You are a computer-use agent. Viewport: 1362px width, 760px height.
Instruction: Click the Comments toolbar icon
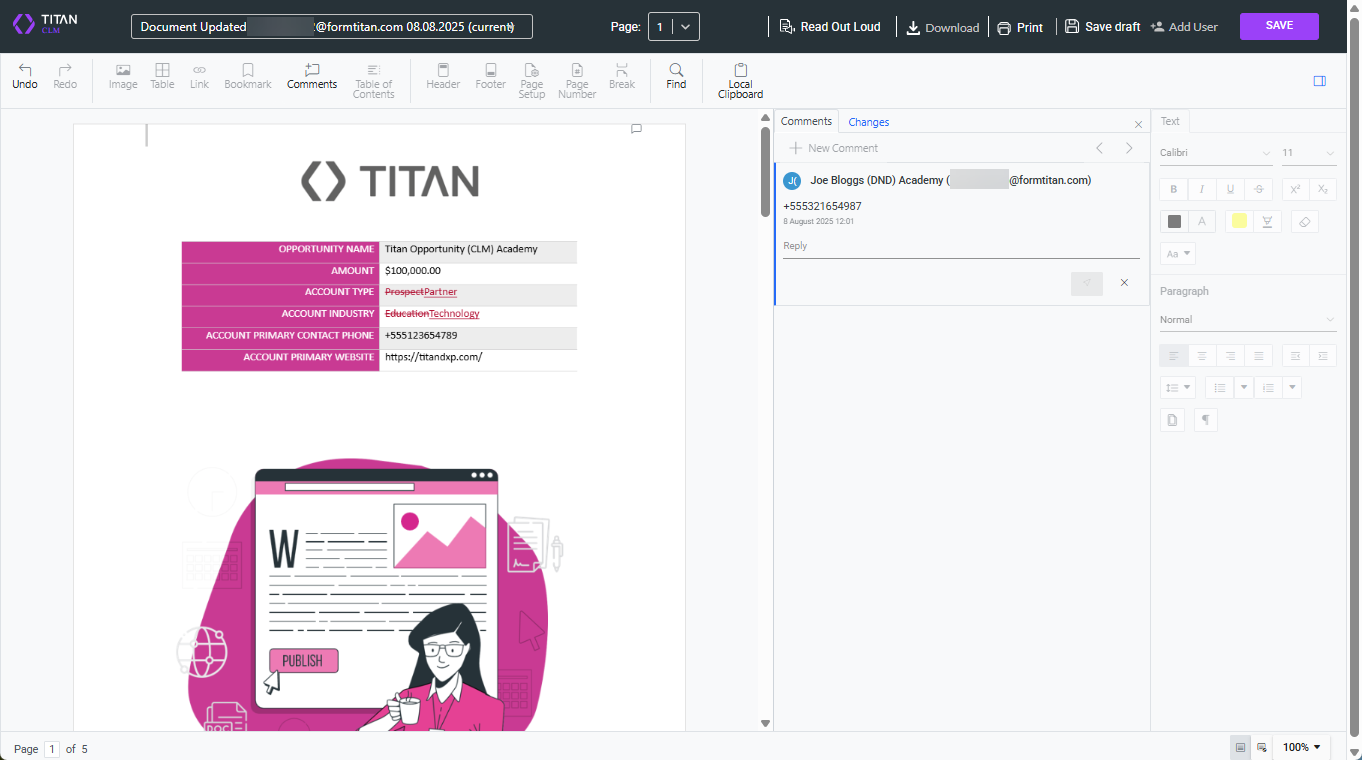[x=312, y=71]
